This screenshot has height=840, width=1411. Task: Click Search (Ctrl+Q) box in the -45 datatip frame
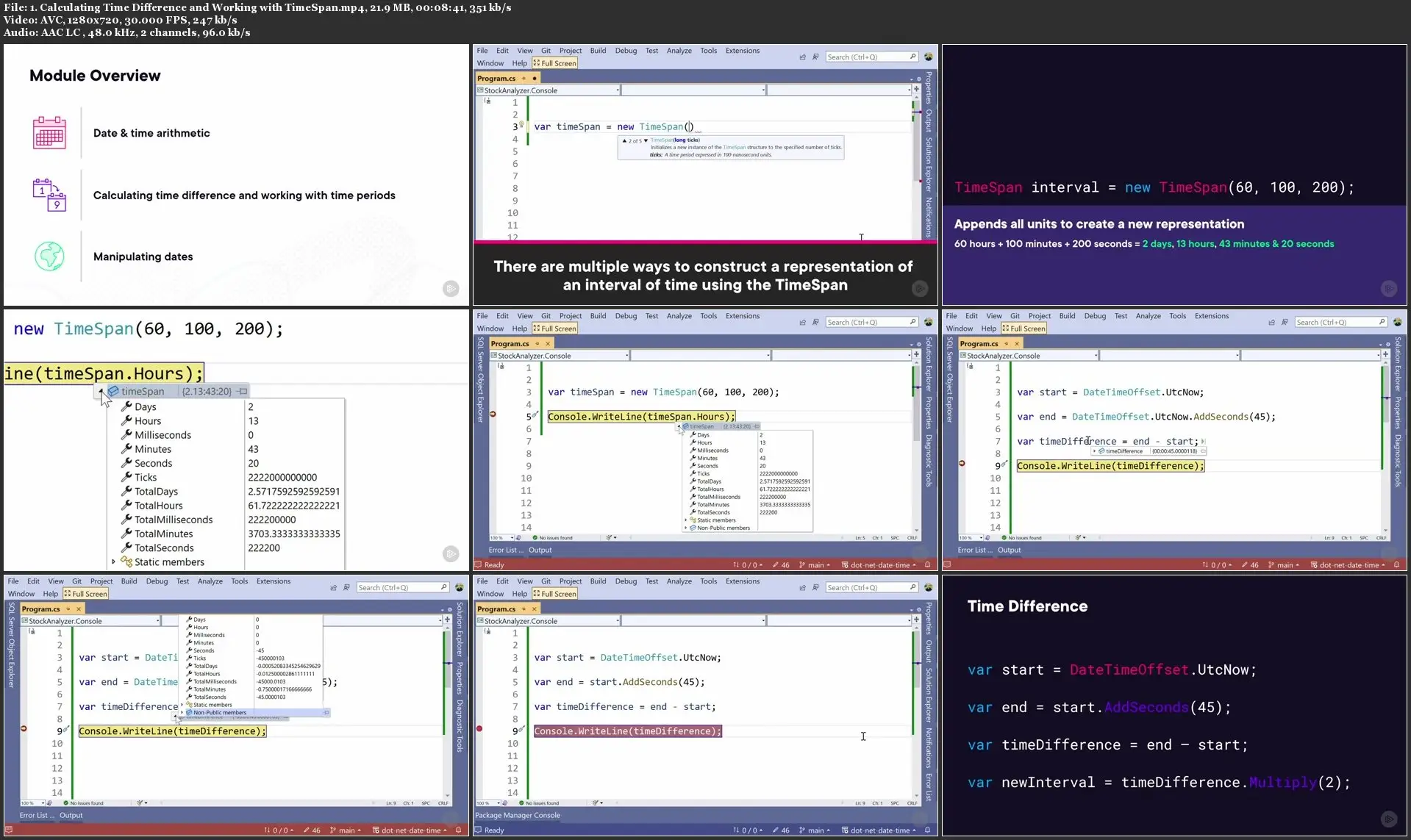(402, 587)
